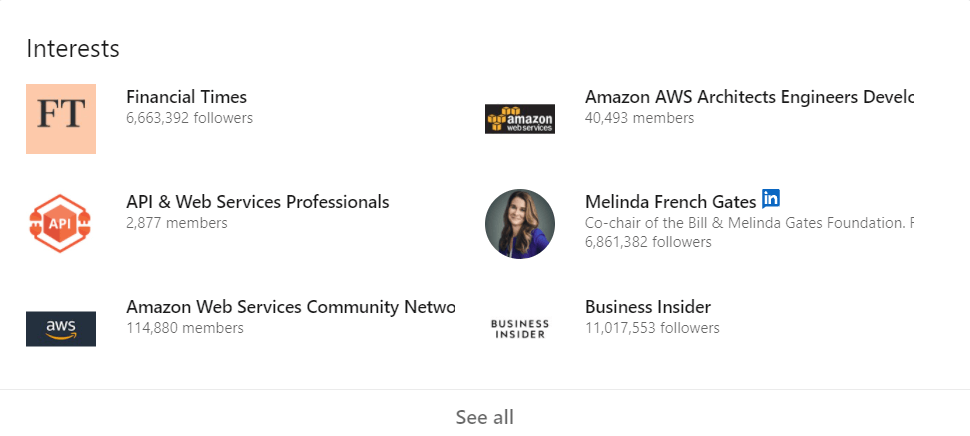This screenshot has height=436, width=970.
Task: Click the Co-chair foundation description text
Action: [747, 222]
